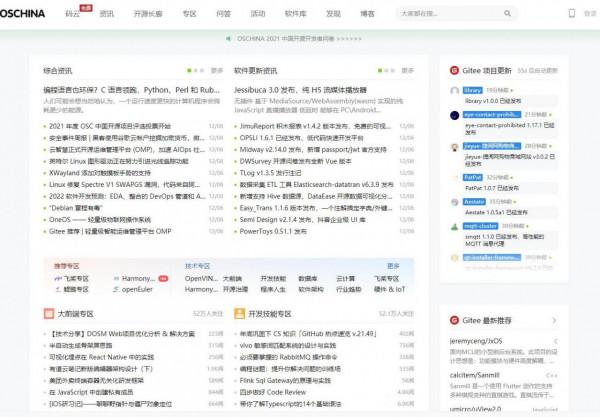The height and width of the screenshot is (417, 600).
Task: Open the Midway v2.14.0 release article
Action: tap(313, 150)
